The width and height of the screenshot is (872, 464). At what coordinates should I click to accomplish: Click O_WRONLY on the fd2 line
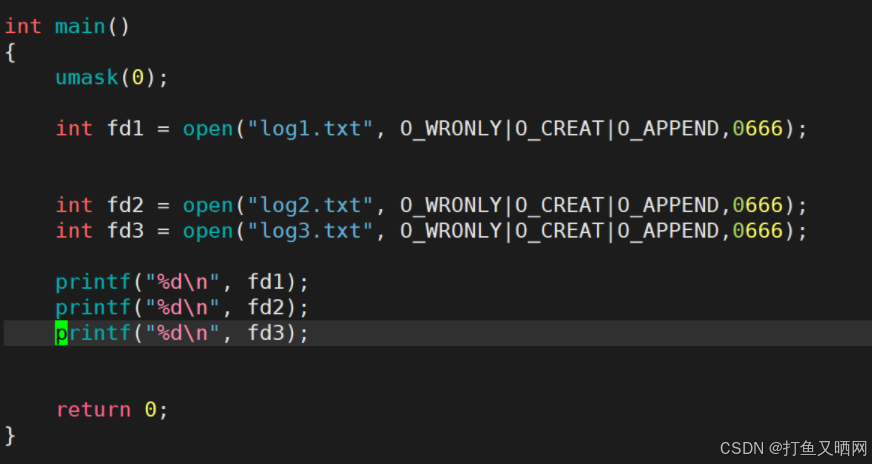[450, 205]
